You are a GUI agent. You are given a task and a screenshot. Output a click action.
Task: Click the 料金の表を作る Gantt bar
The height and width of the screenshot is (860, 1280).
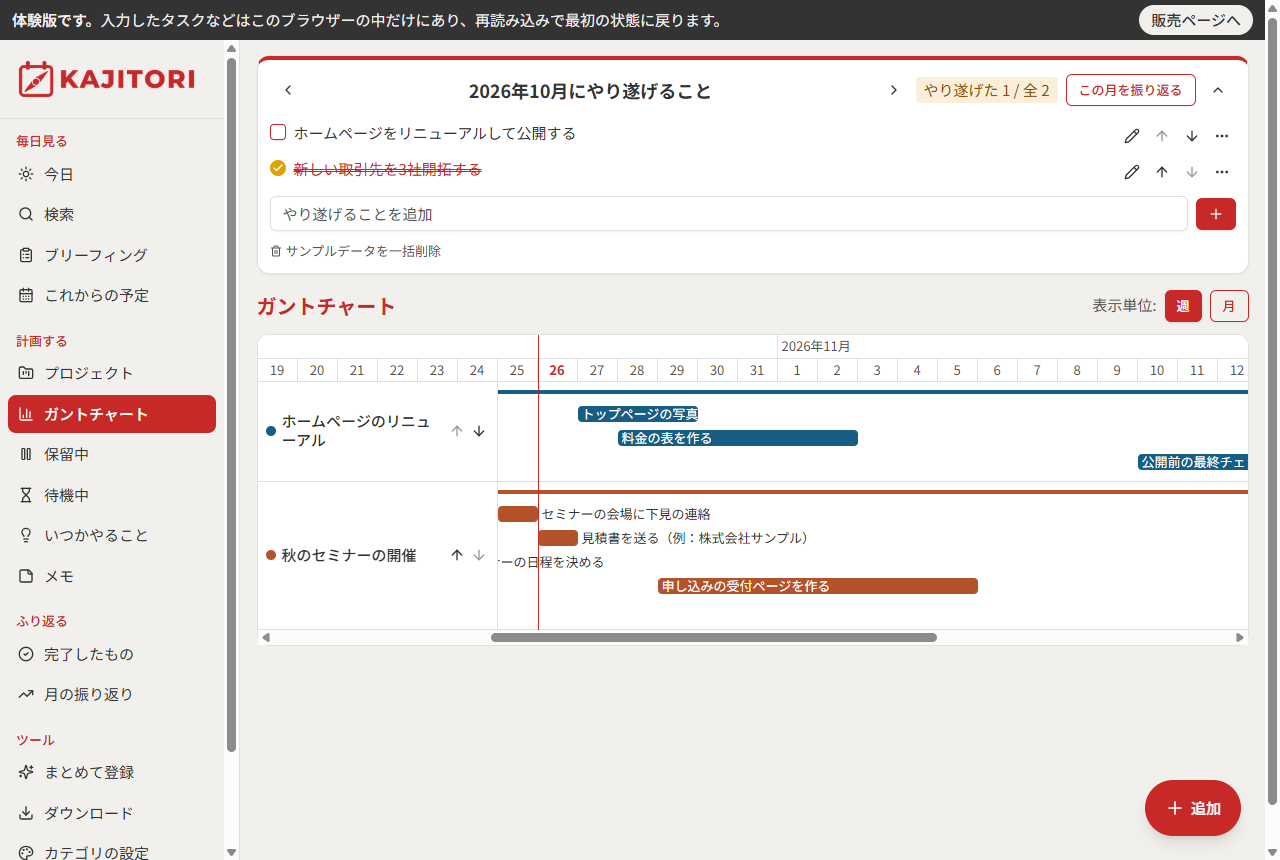pos(738,438)
